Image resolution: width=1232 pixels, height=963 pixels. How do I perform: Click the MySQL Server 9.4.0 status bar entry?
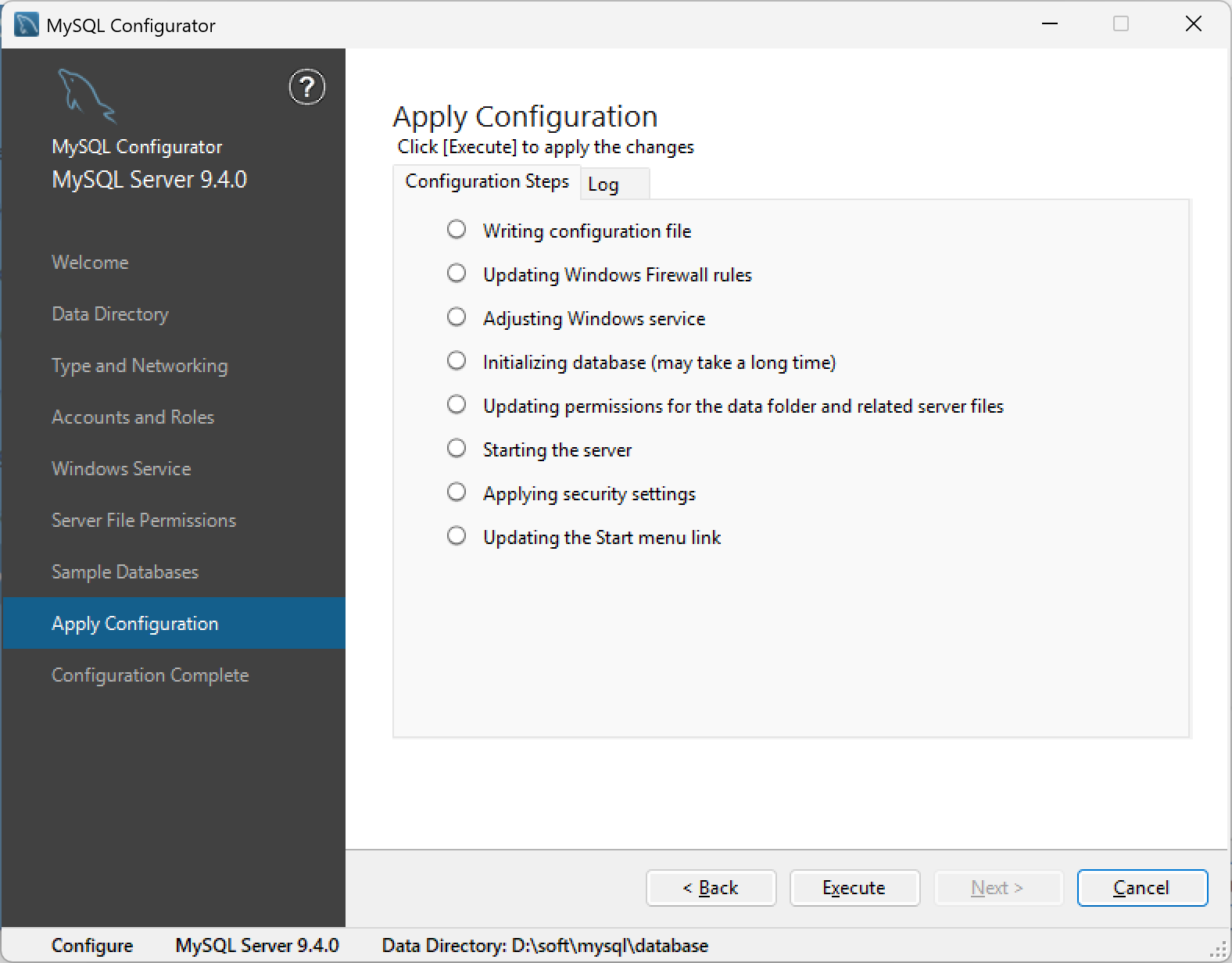pos(257,946)
